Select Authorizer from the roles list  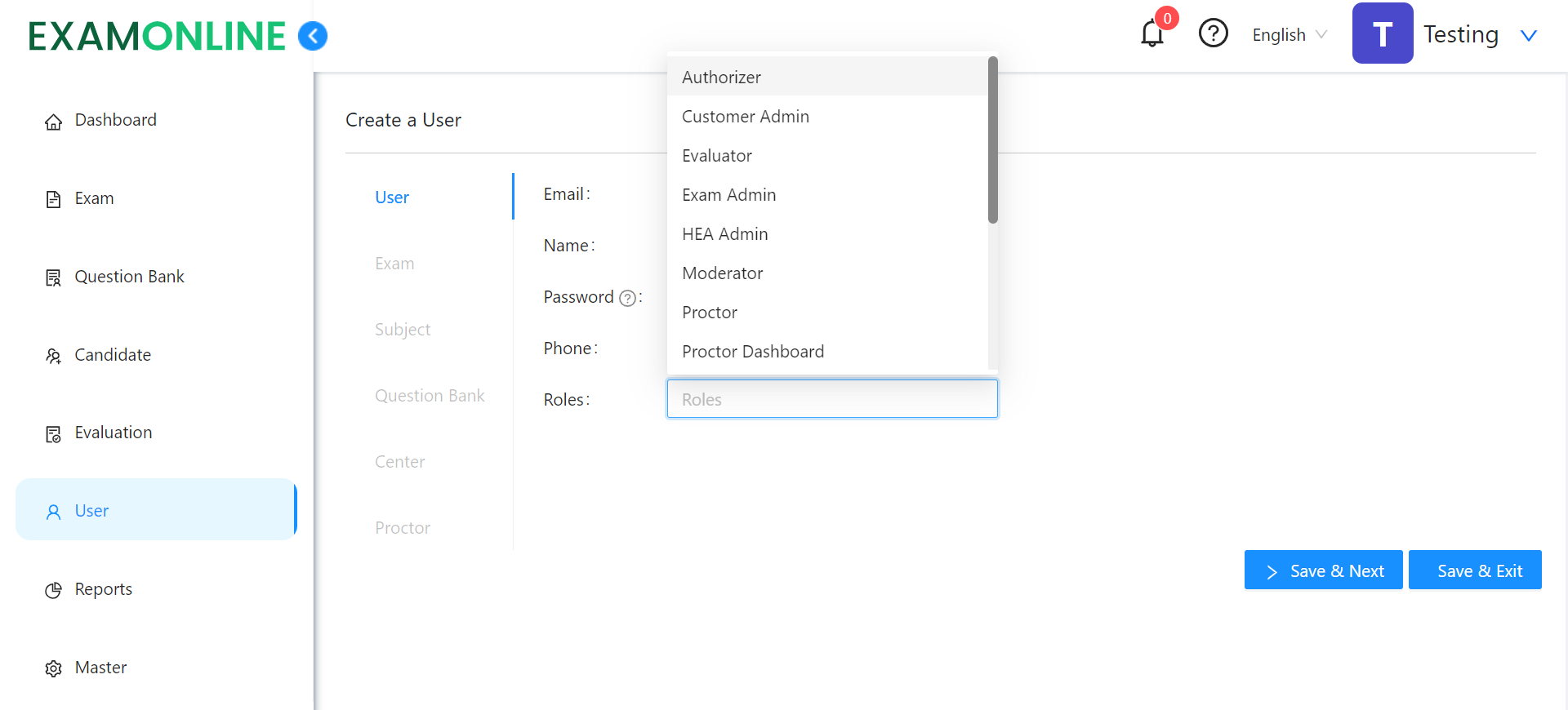pyautogui.click(x=721, y=78)
